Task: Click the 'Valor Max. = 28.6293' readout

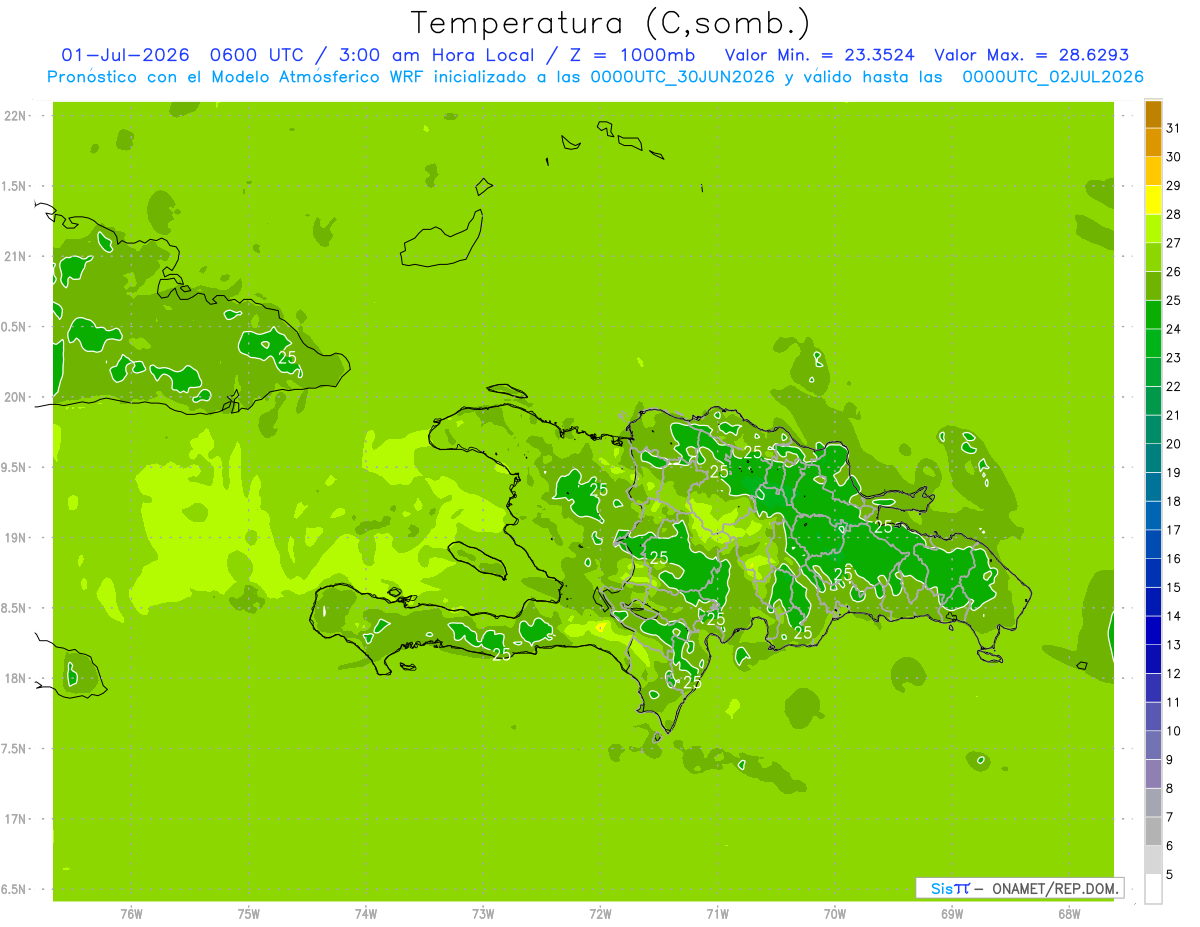Action: pyautogui.click(x=1032, y=55)
